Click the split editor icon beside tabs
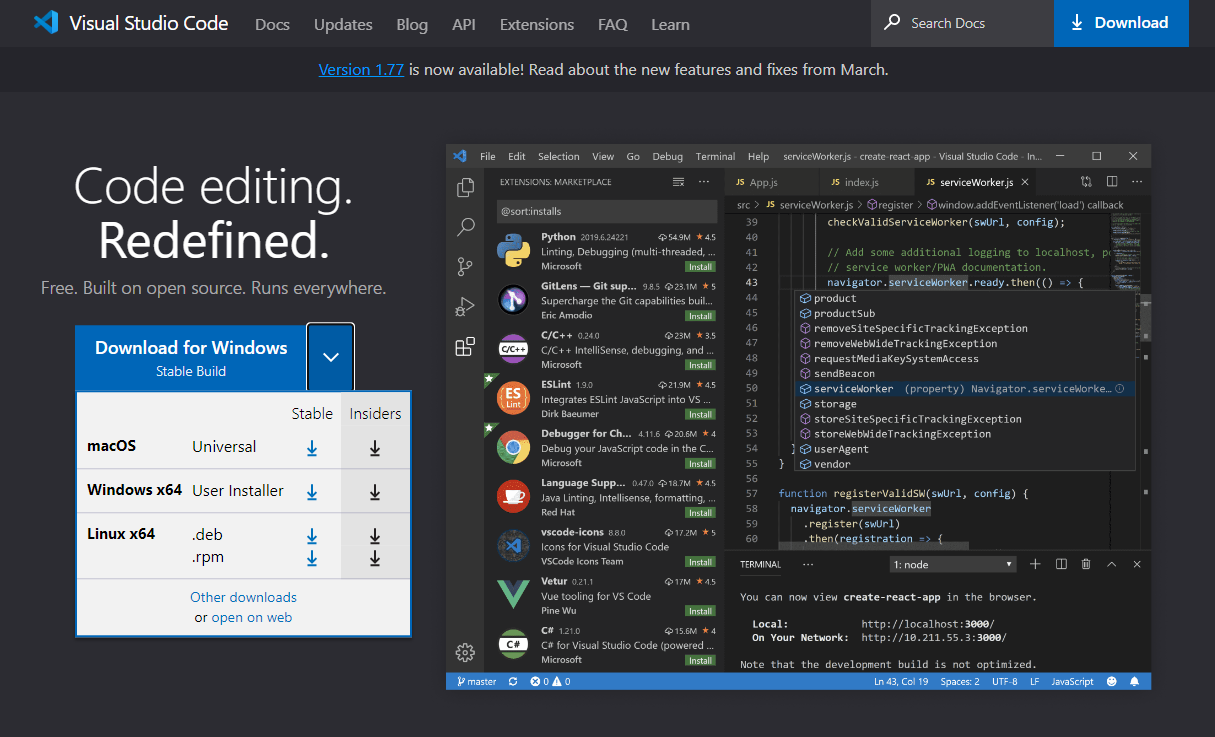 [x=1111, y=182]
